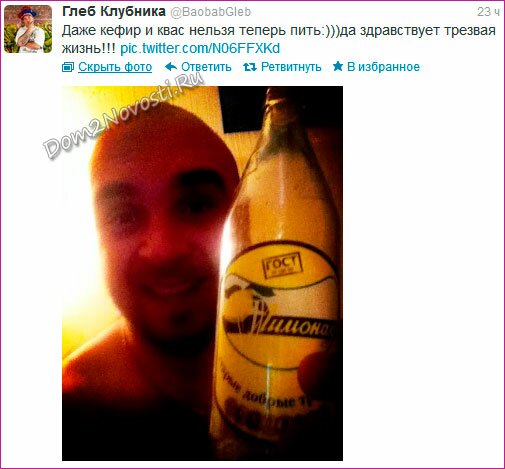The height and width of the screenshot is (469, 505).
Task: Click Ретвитнуть to retweet this post
Action: [291, 67]
